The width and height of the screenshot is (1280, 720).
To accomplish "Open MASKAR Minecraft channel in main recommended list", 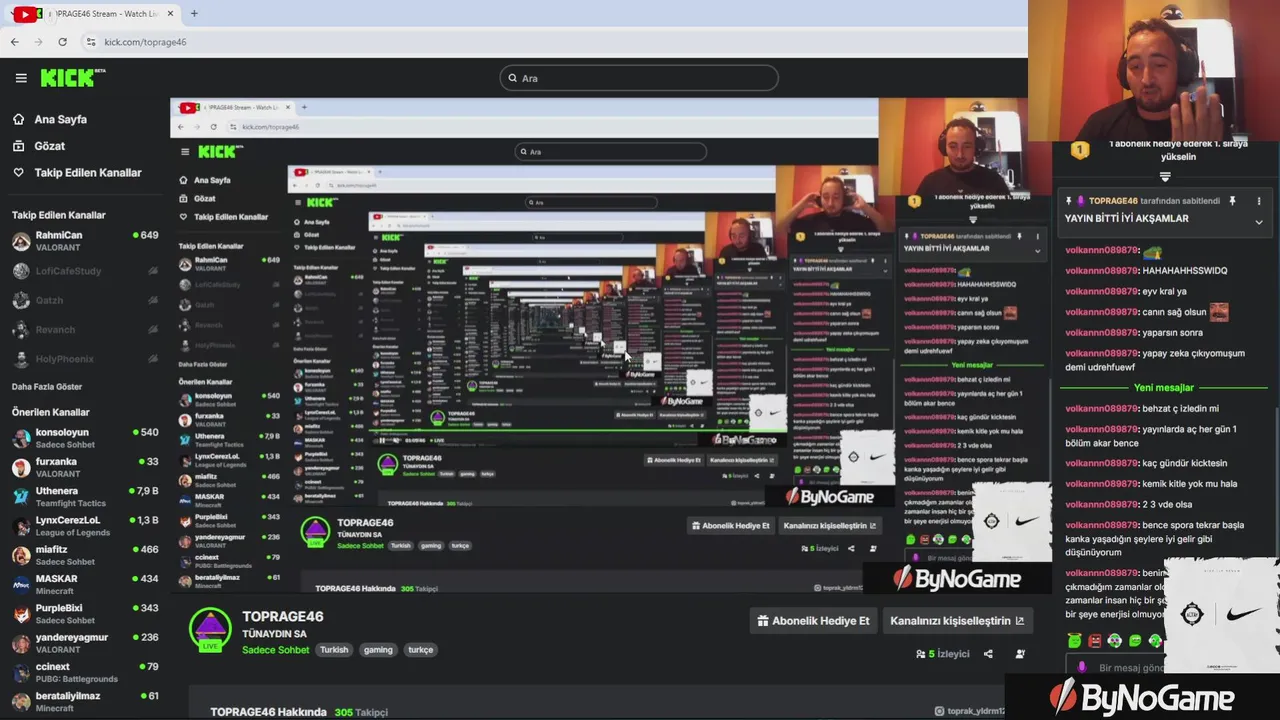I will (x=85, y=584).
